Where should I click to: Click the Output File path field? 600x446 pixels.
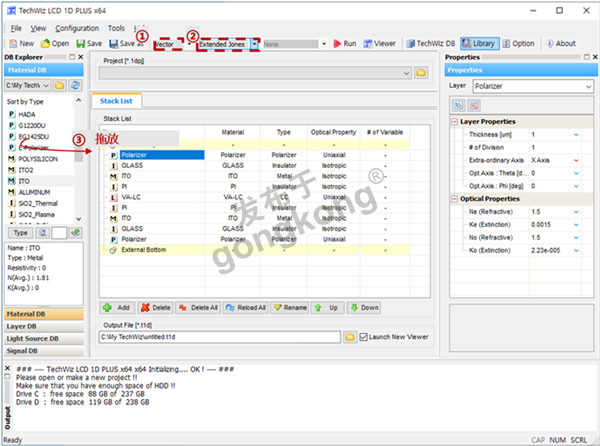[219, 337]
